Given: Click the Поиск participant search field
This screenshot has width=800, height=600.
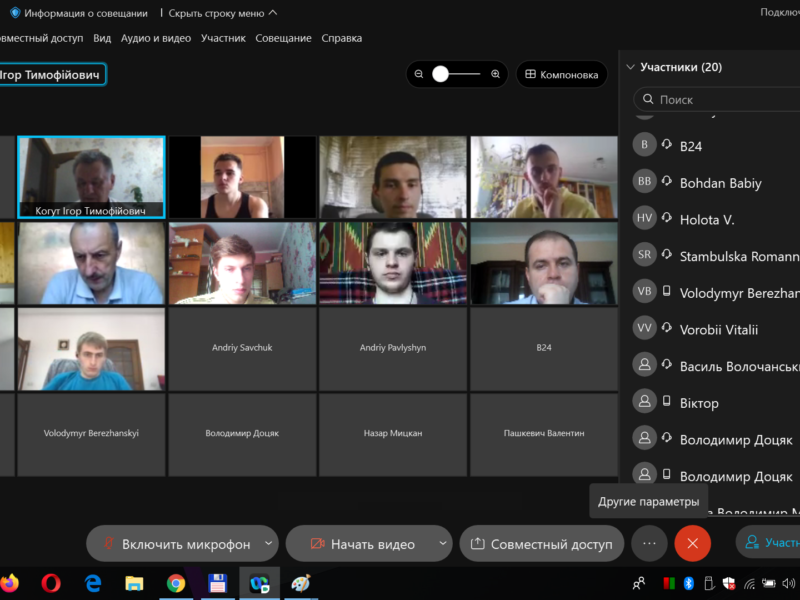Looking at the screenshot, I should (720, 99).
